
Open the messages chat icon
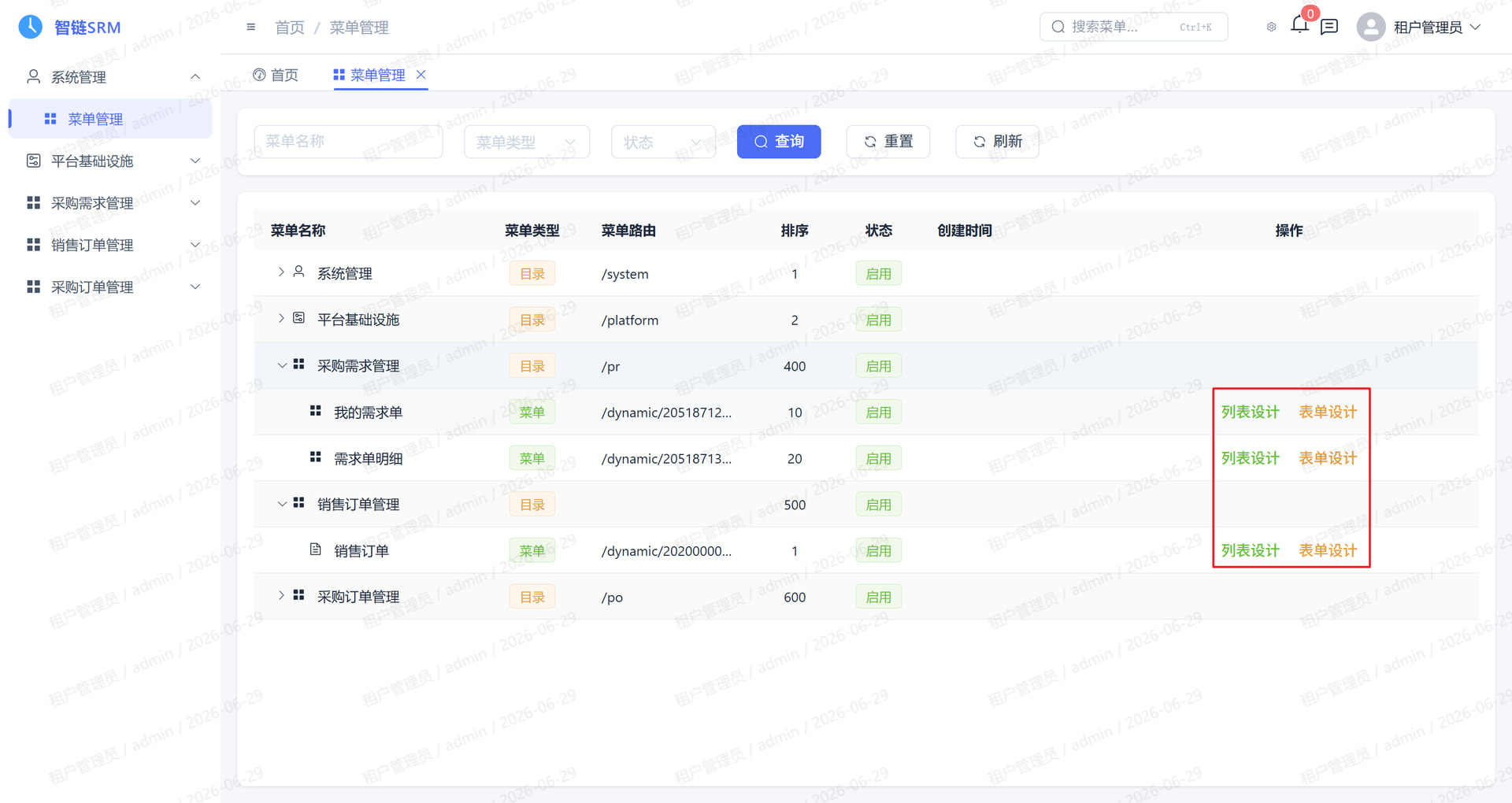[1329, 27]
